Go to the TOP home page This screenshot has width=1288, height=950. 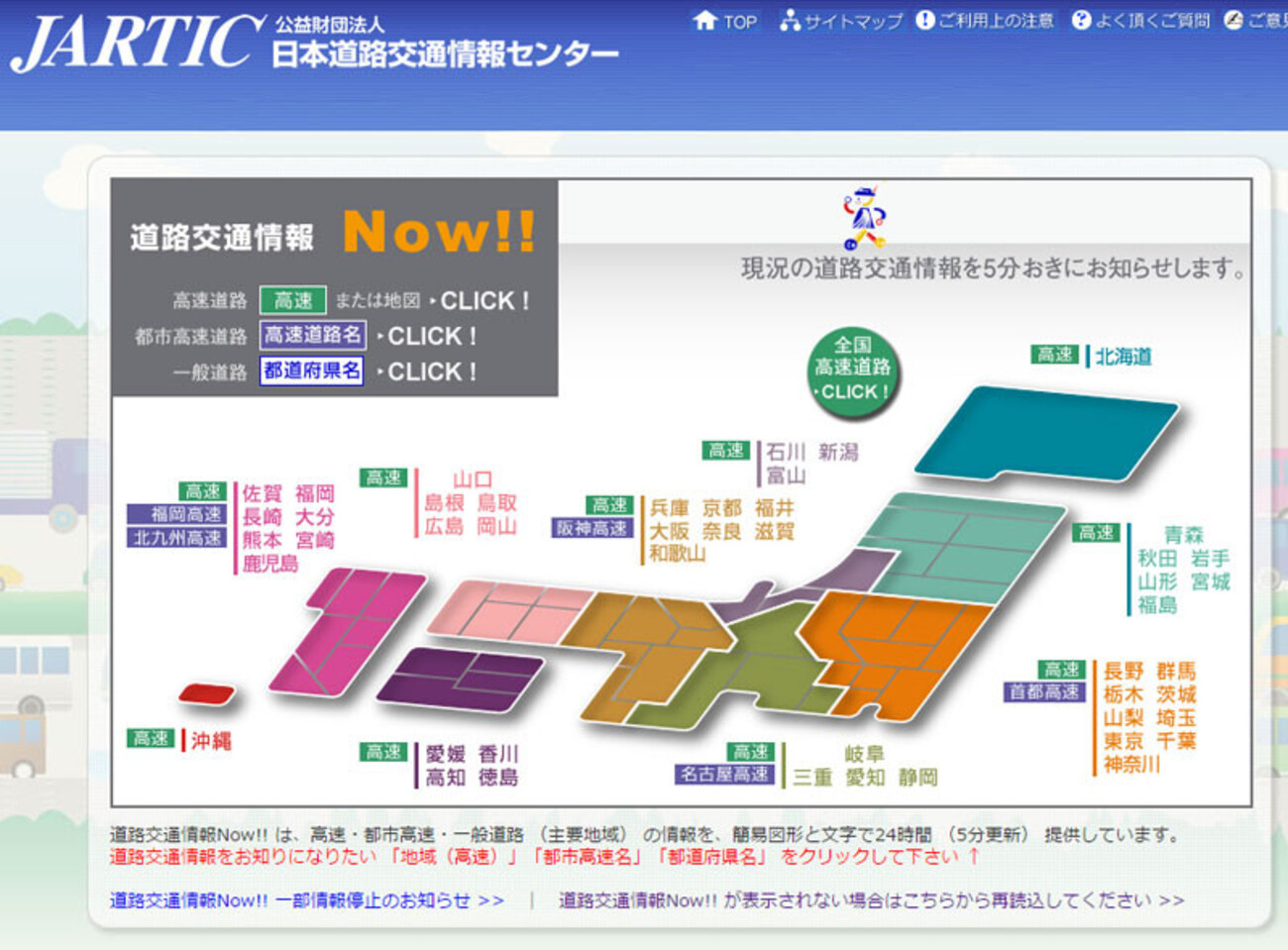[725, 21]
